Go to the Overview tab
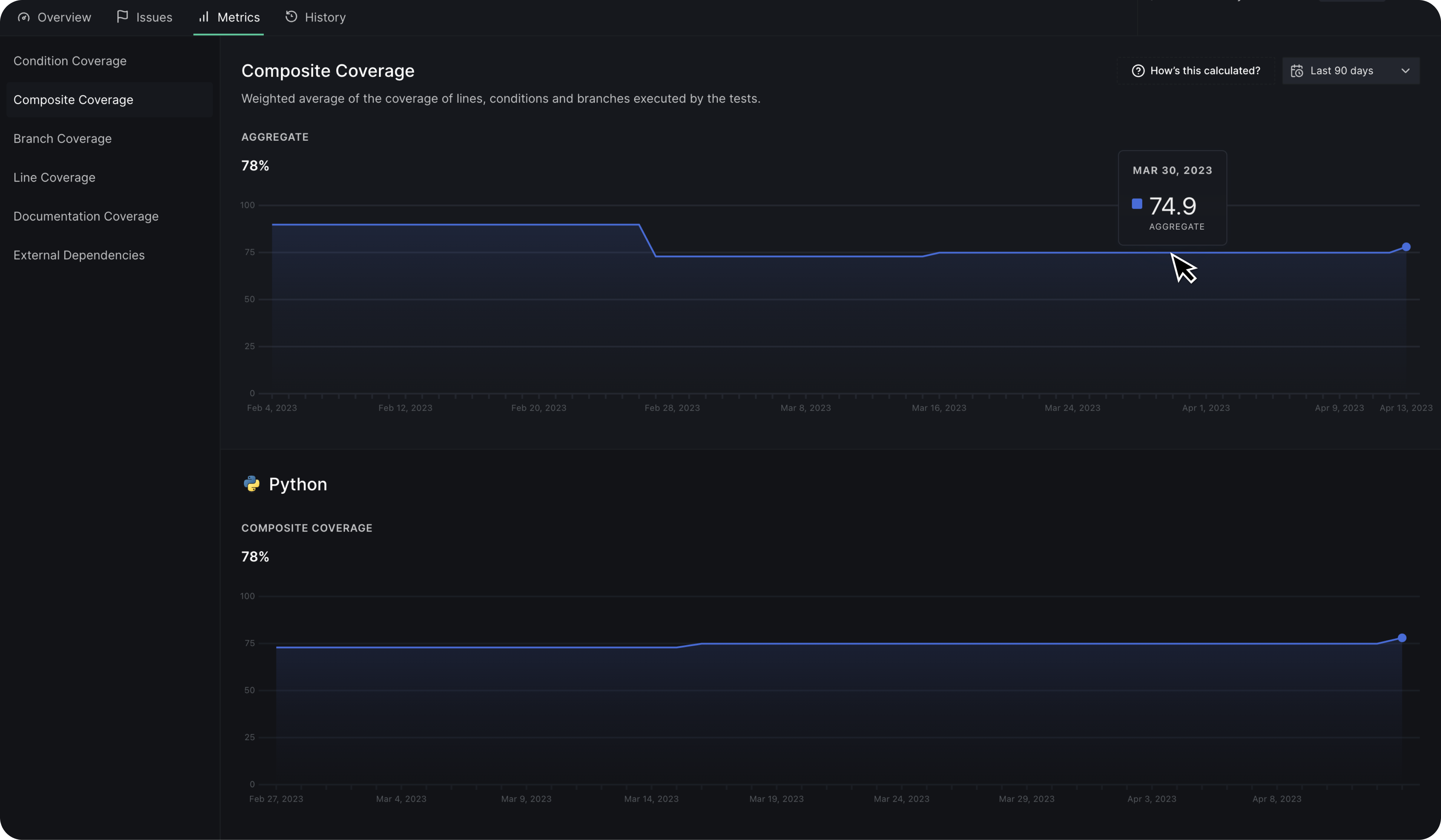Viewport: 1441px width, 840px height. (x=63, y=17)
